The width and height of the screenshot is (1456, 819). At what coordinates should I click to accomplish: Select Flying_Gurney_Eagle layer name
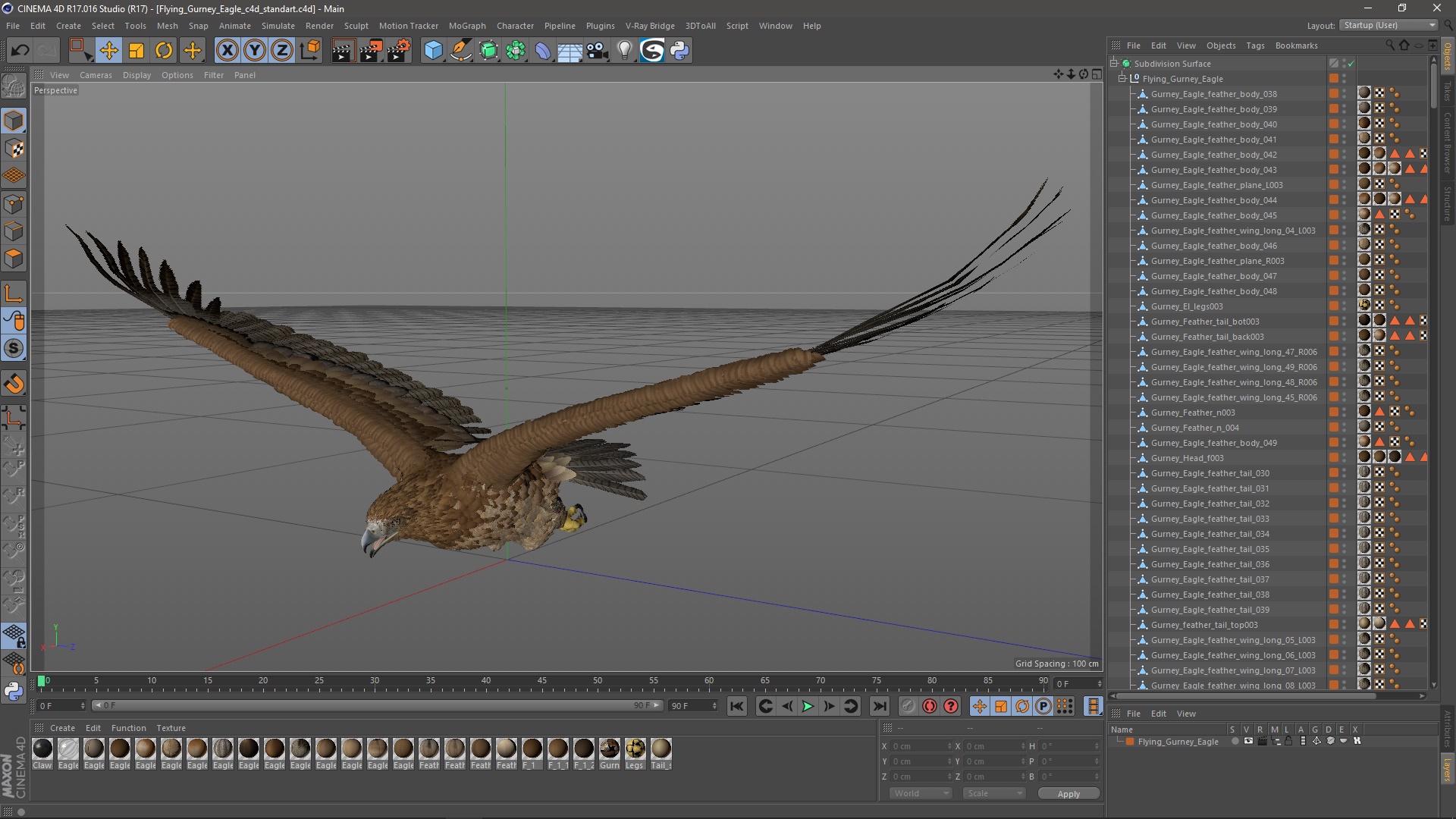[x=1178, y=742]
